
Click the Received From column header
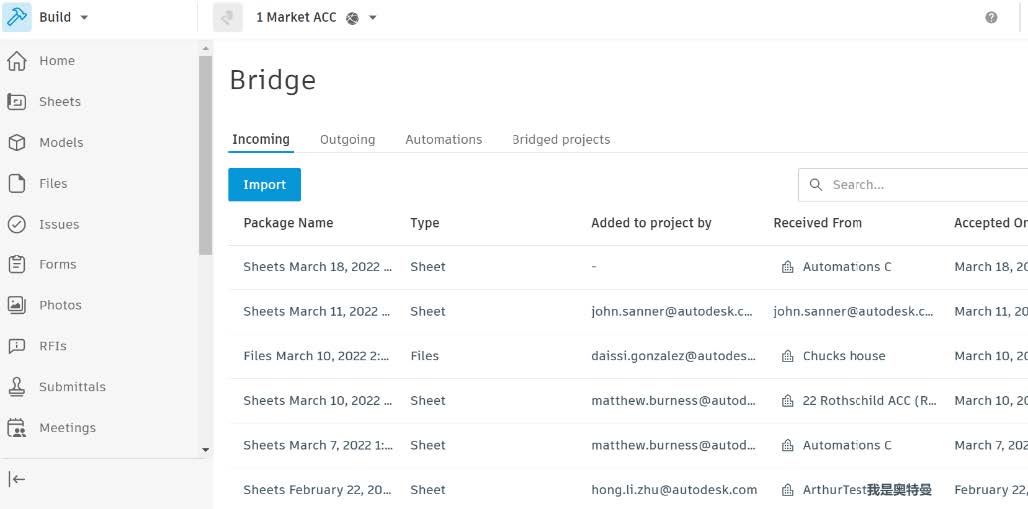point(818,223)
